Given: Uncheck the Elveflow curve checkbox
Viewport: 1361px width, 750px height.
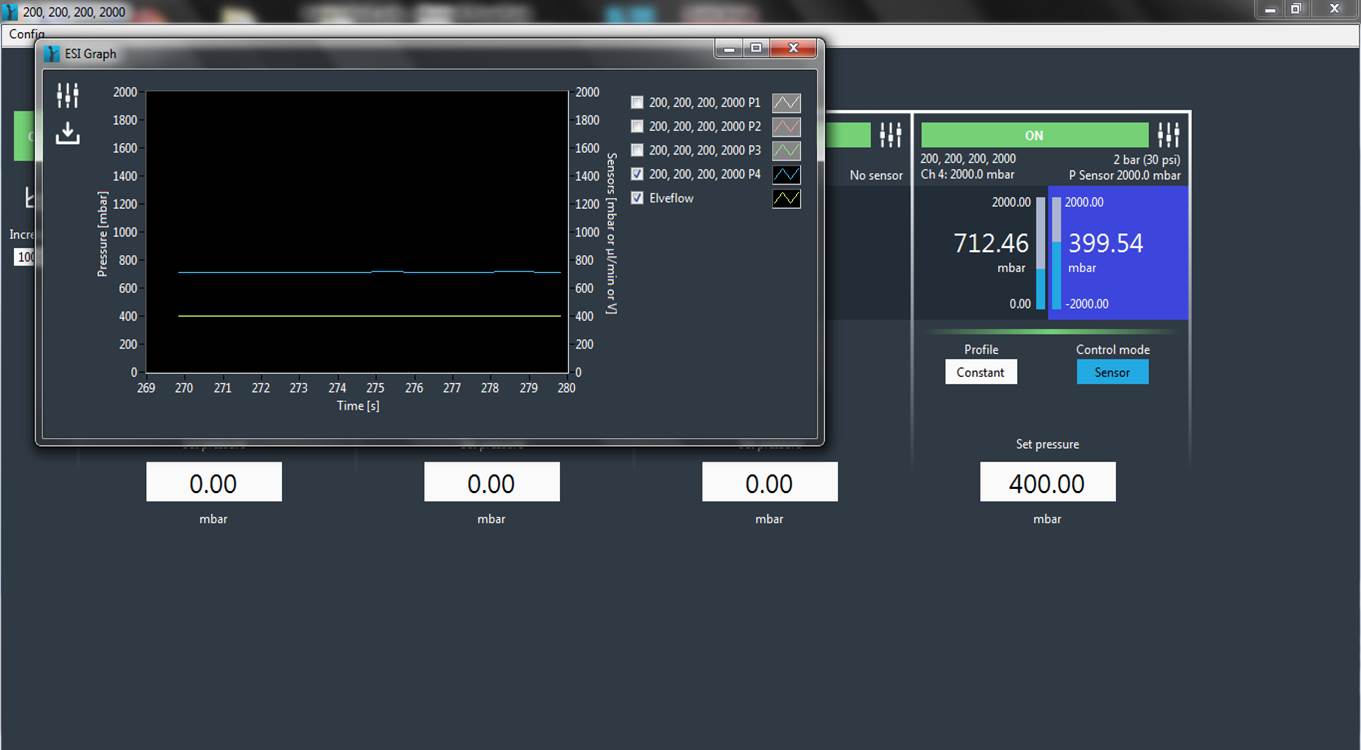Looking at the screenshot, I should (x=637, y=198).
